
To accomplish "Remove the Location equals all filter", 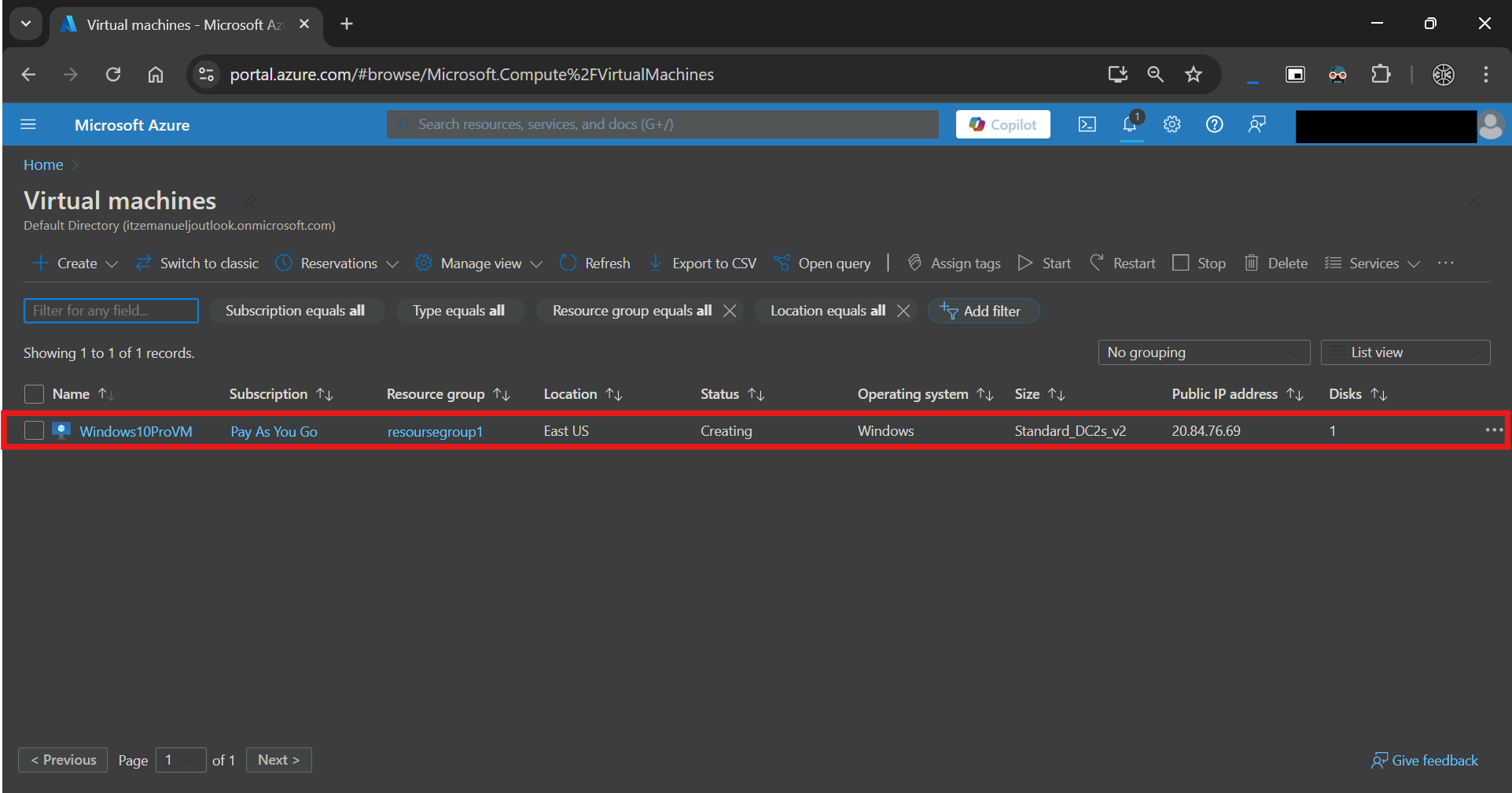I will pos(903,311).
